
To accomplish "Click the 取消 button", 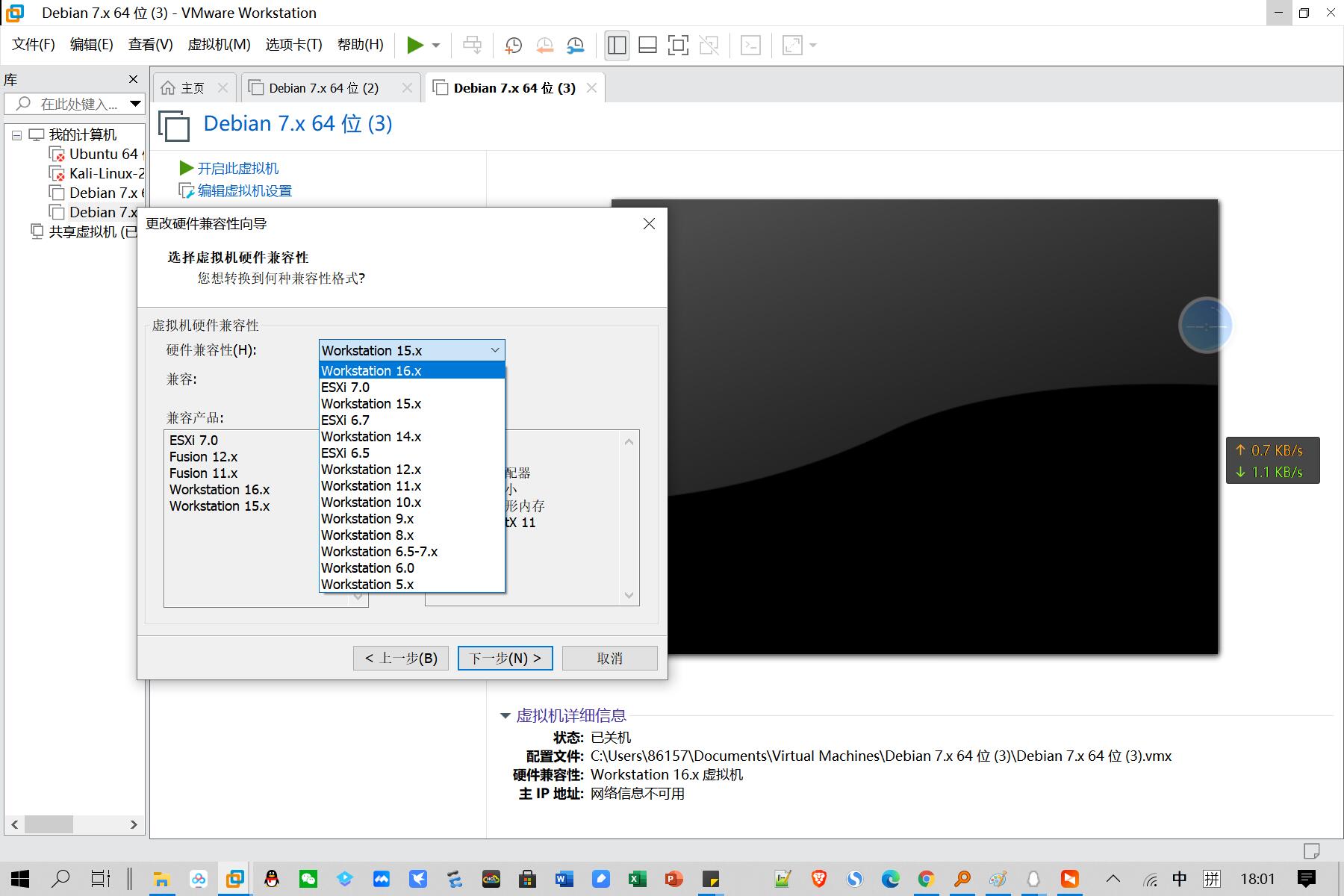I will pos(610,658).
